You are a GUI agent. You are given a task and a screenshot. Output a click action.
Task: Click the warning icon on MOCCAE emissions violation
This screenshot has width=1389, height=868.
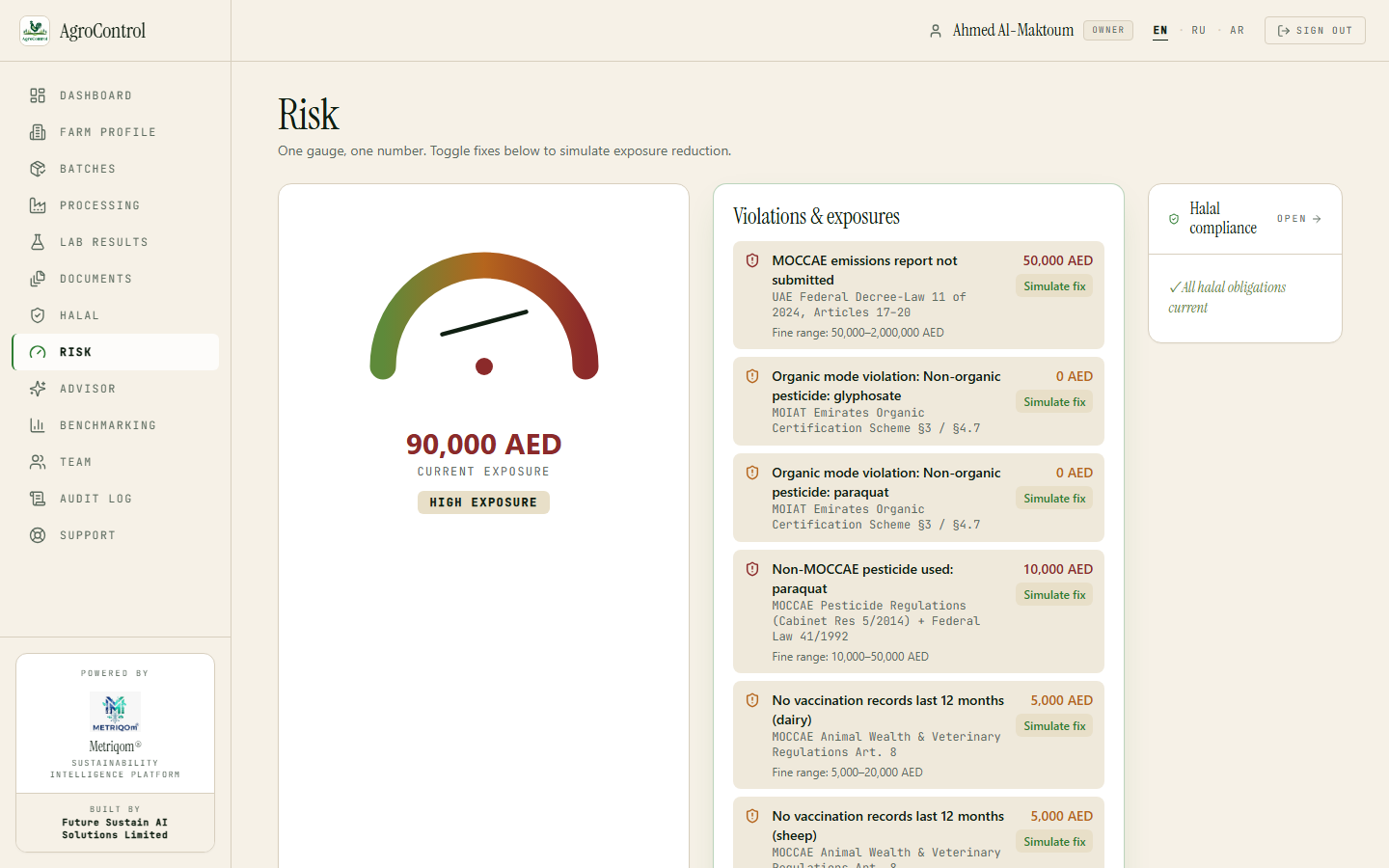752,260
